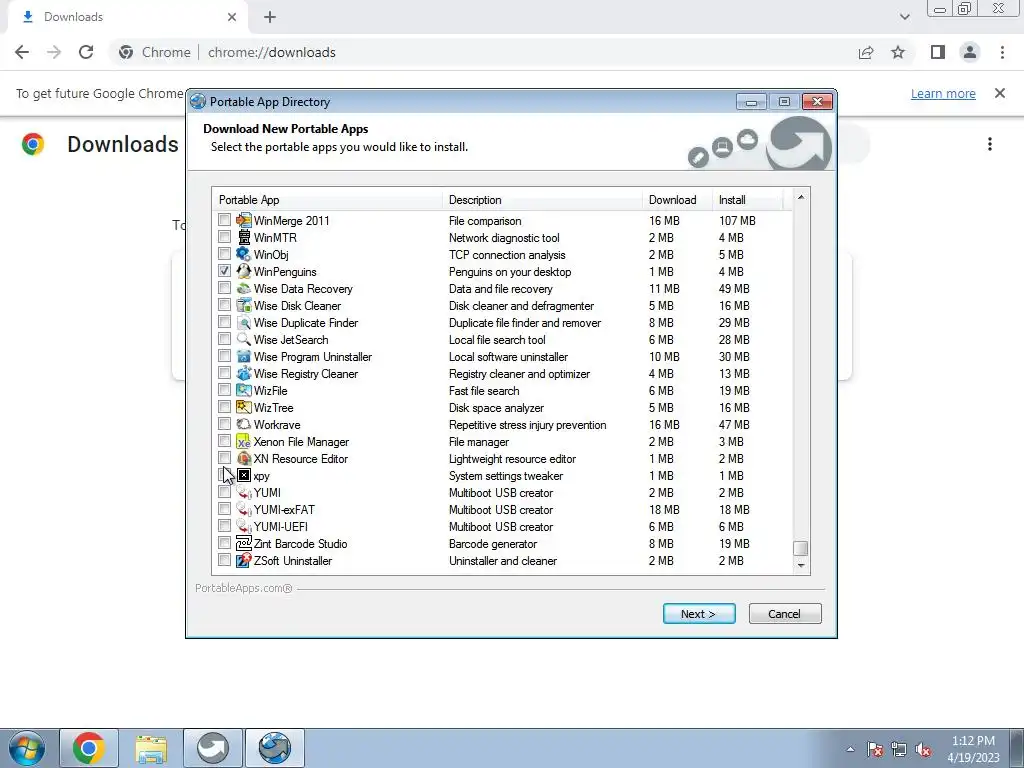Click the Cancel button
The image size is (1024, 768).
pyautogui.click(x=785, y=614)
